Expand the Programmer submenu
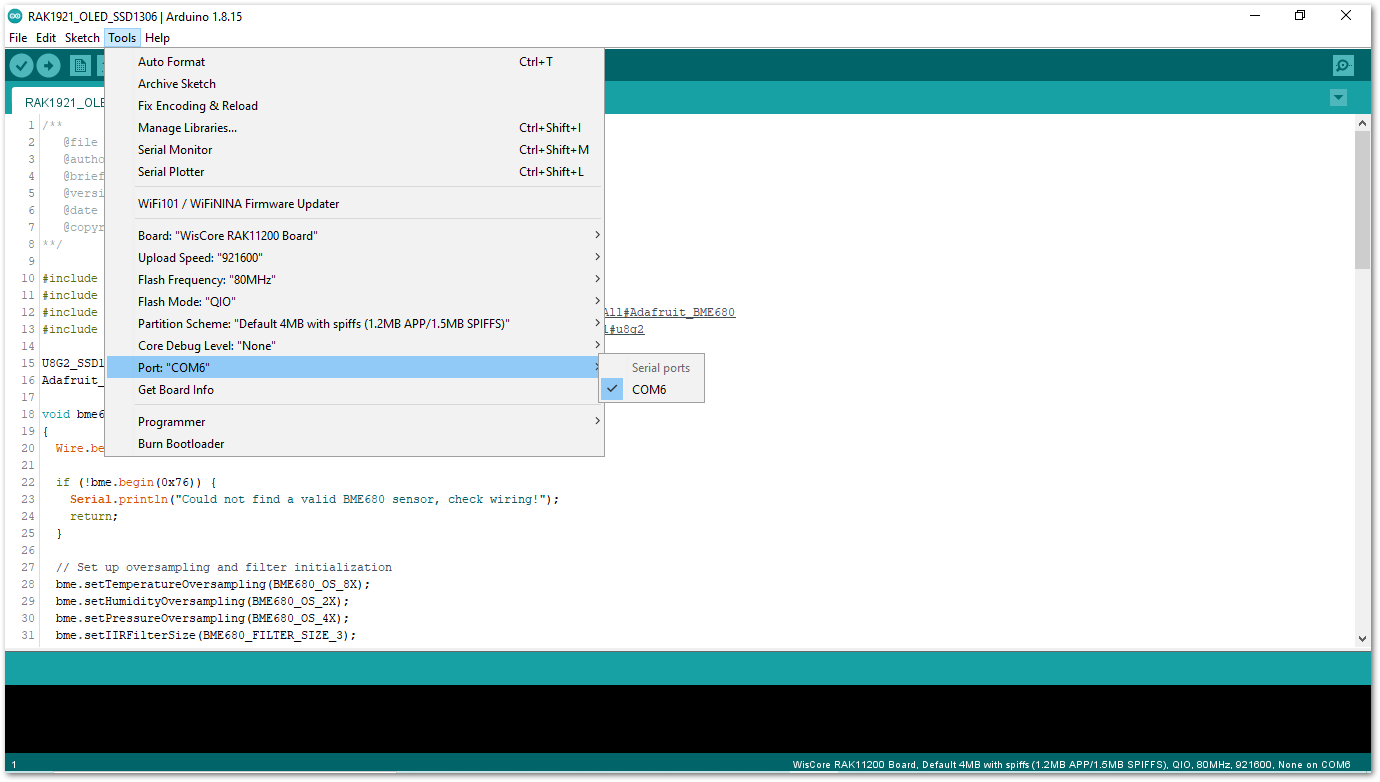The height and width of the screenshot is (782, 1380). tap(355, 422)
